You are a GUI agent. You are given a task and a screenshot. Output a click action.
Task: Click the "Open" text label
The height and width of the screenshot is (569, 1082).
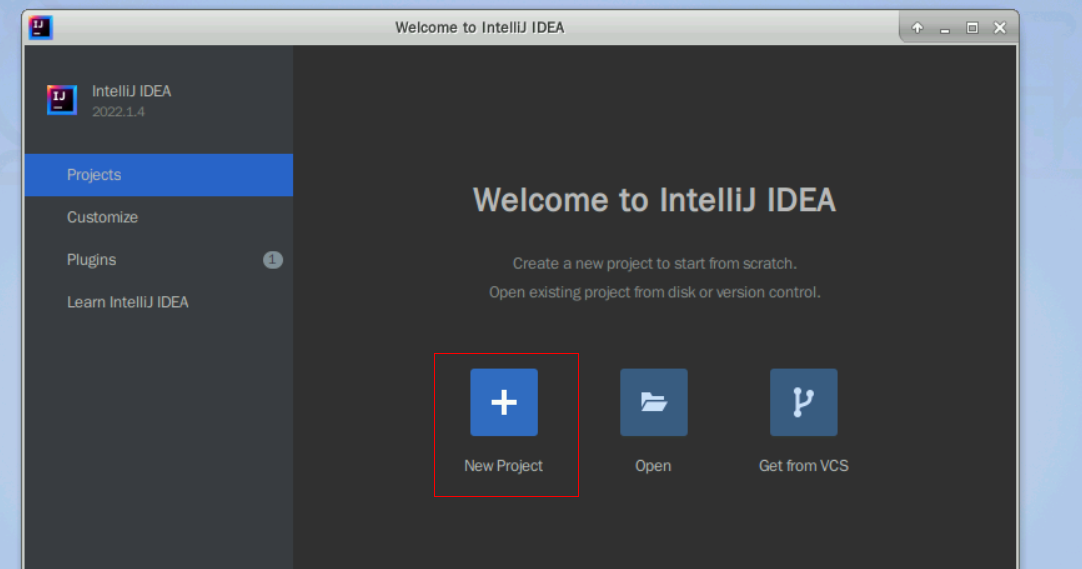click(x=653, y=466)
